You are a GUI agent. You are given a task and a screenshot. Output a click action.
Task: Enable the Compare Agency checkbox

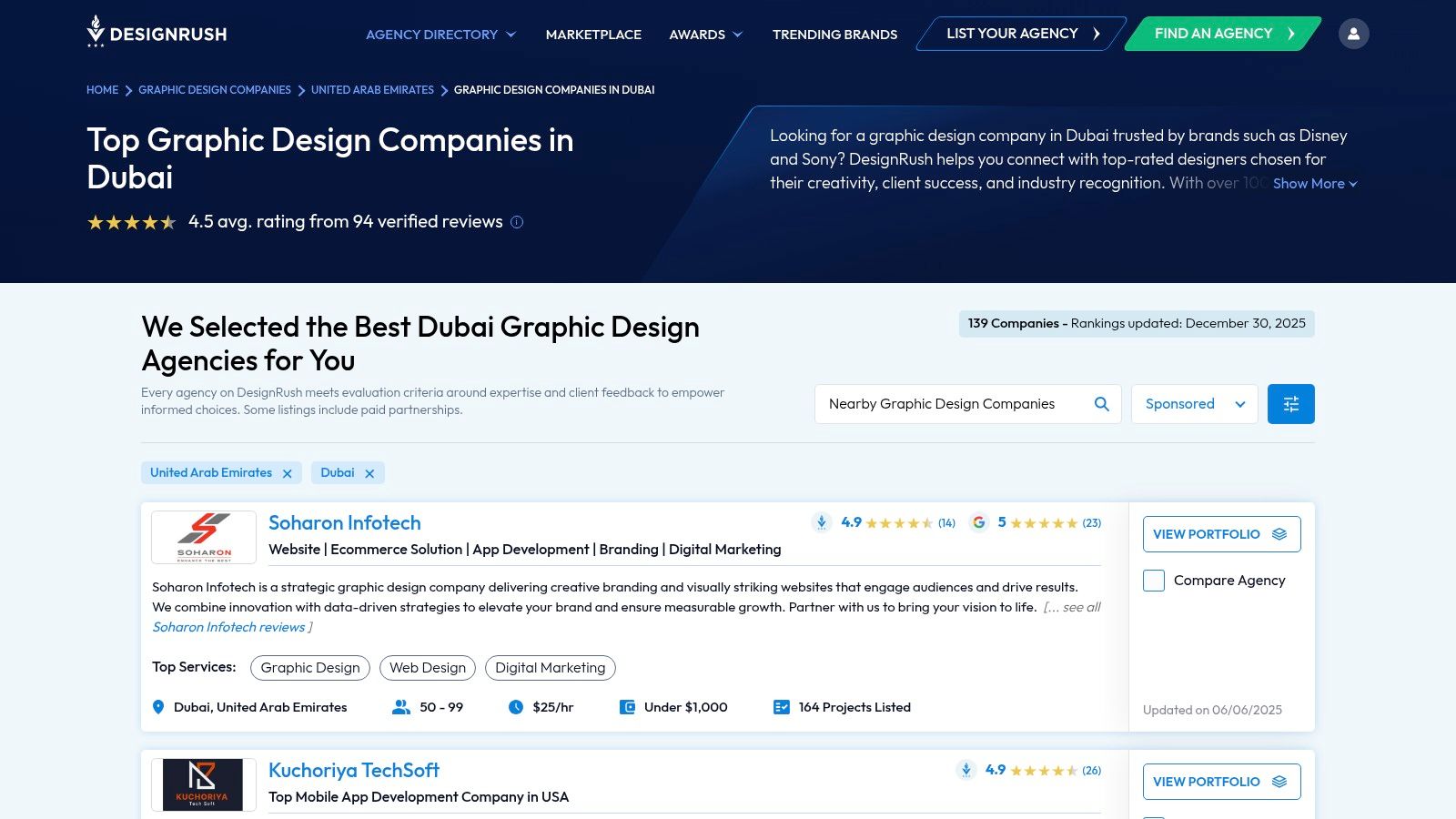1153,580
